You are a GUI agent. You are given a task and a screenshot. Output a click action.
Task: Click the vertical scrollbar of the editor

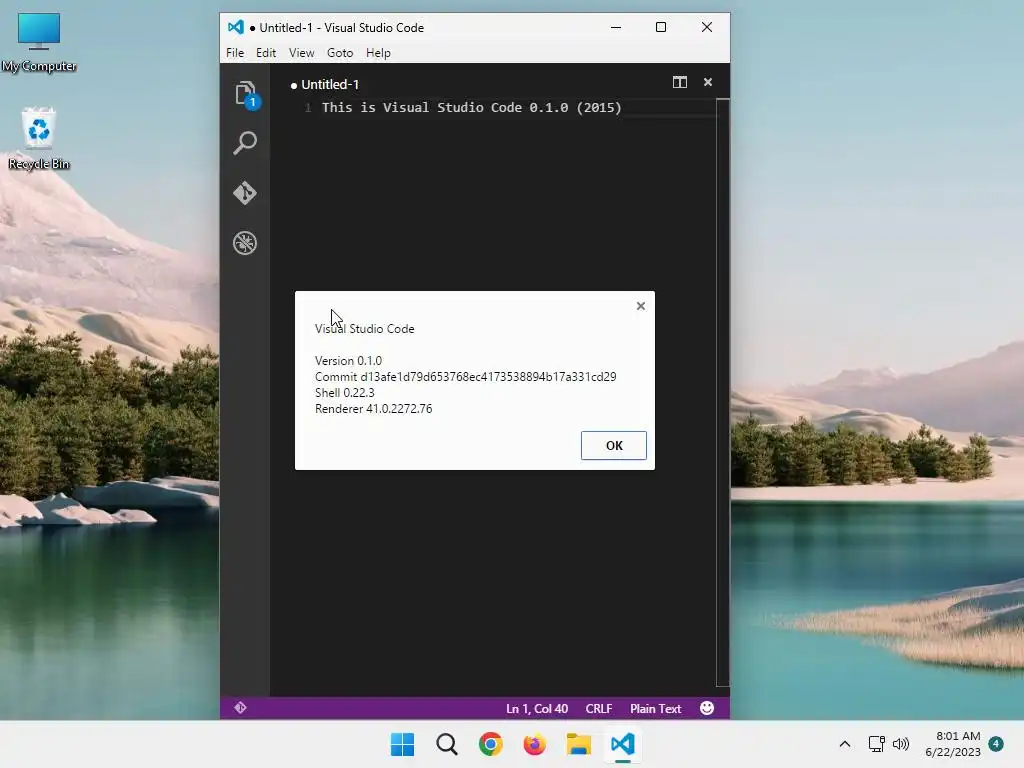click(x=722, y=392)
